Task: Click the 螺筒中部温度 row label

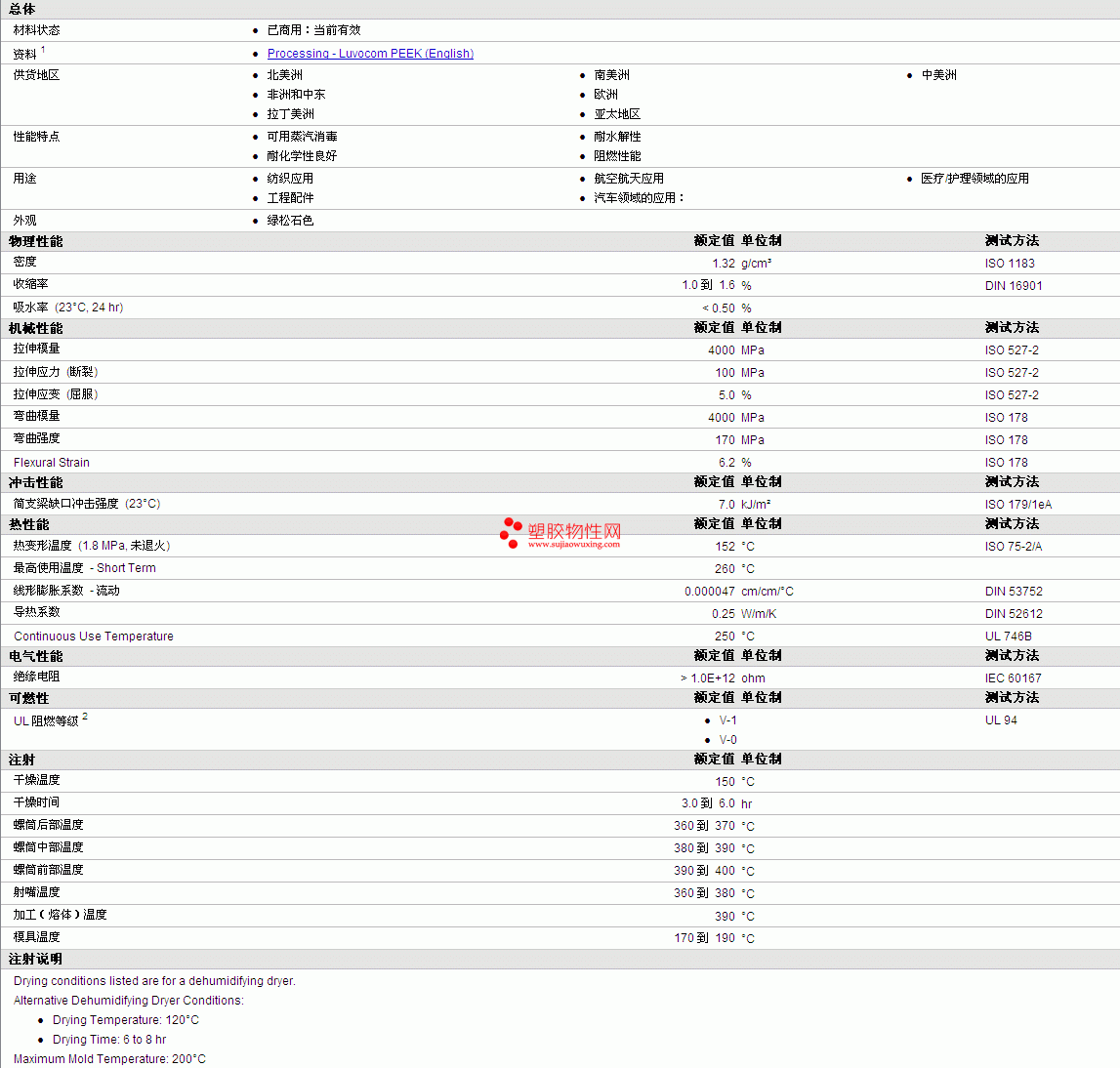Action: pos(48,847)
